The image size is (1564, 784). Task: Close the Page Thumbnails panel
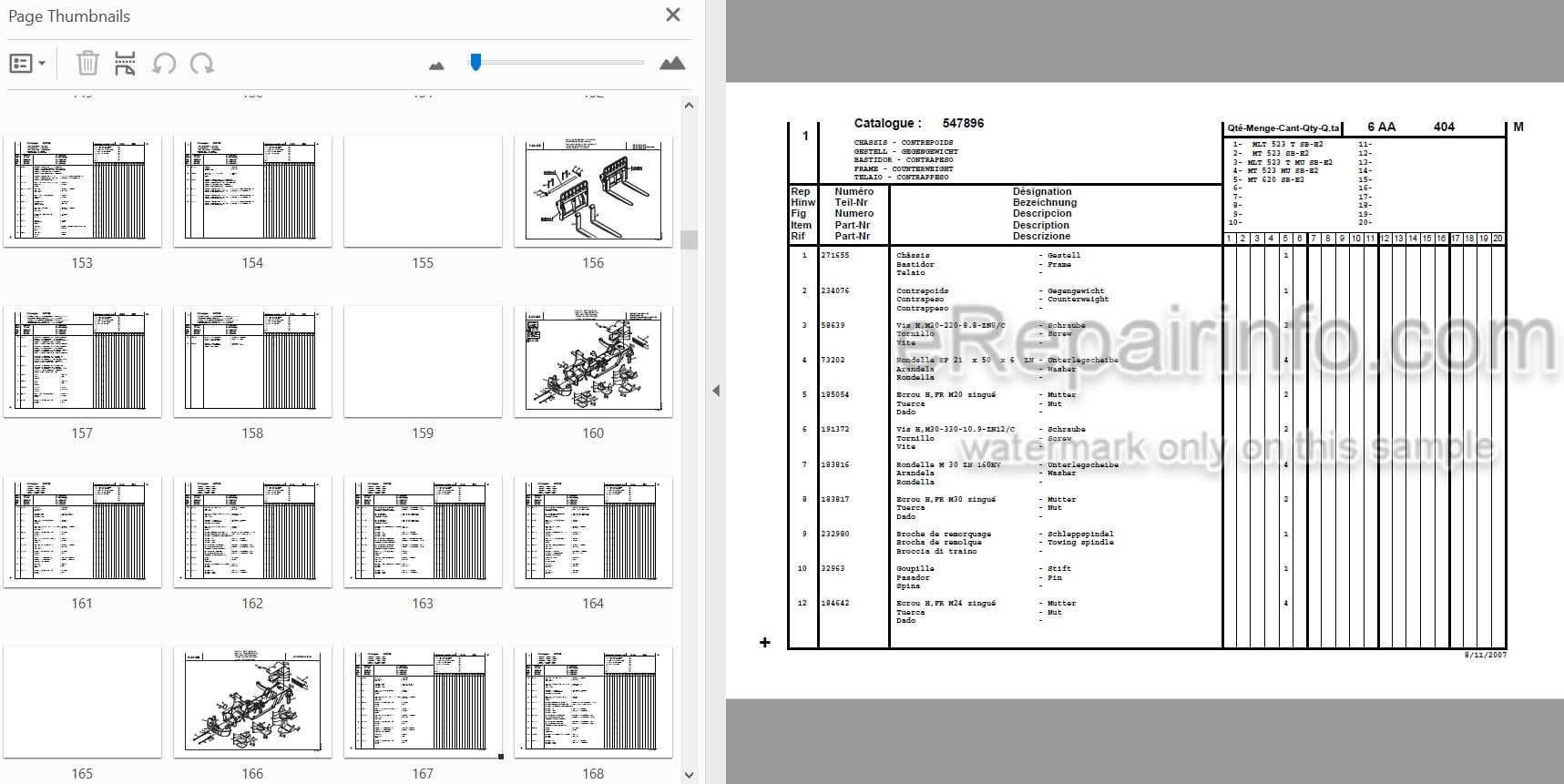673,15
